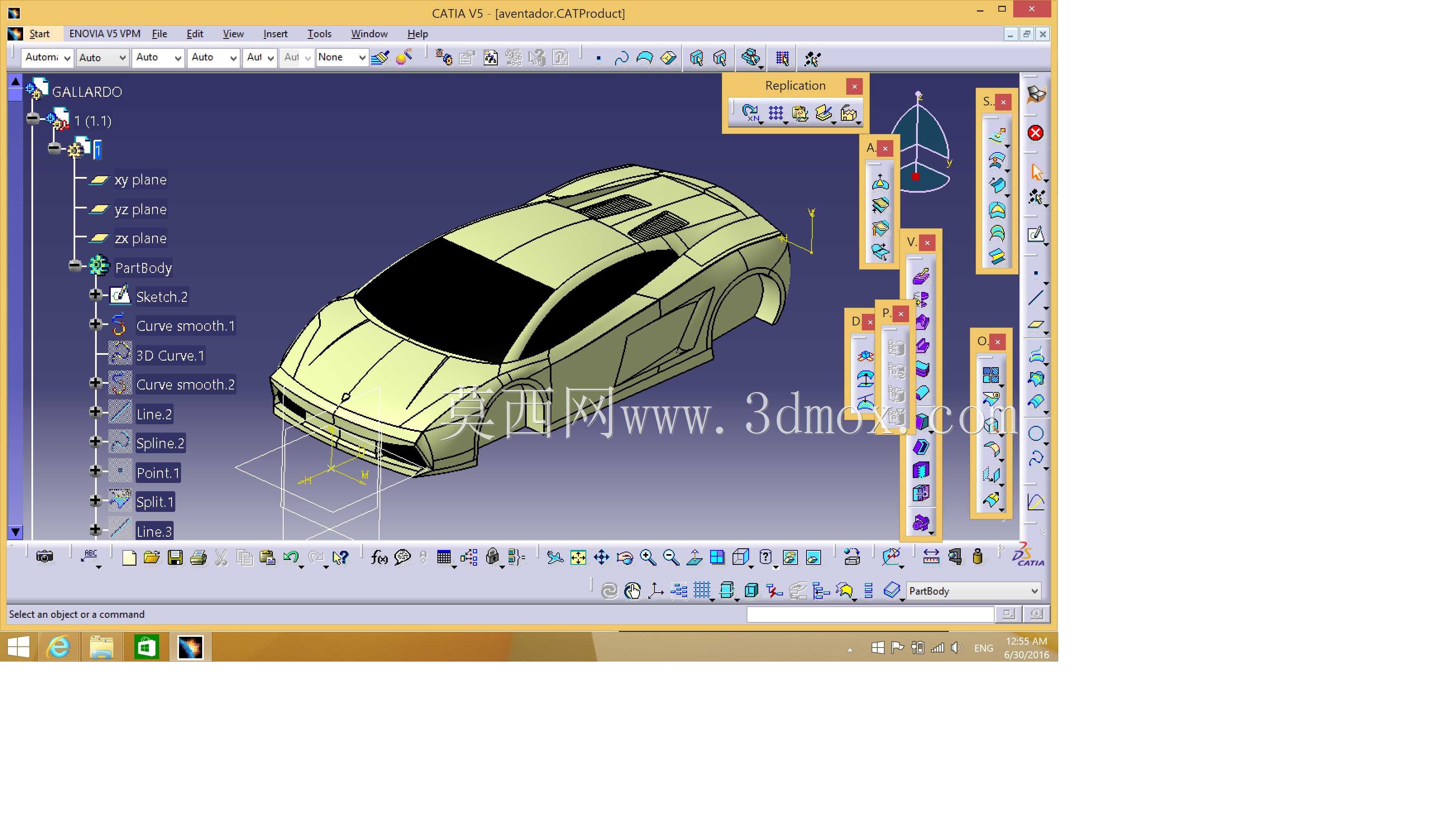
Task: Expand the Split.1 tree node
Action: pyautogui.click(x=95, y=500)
